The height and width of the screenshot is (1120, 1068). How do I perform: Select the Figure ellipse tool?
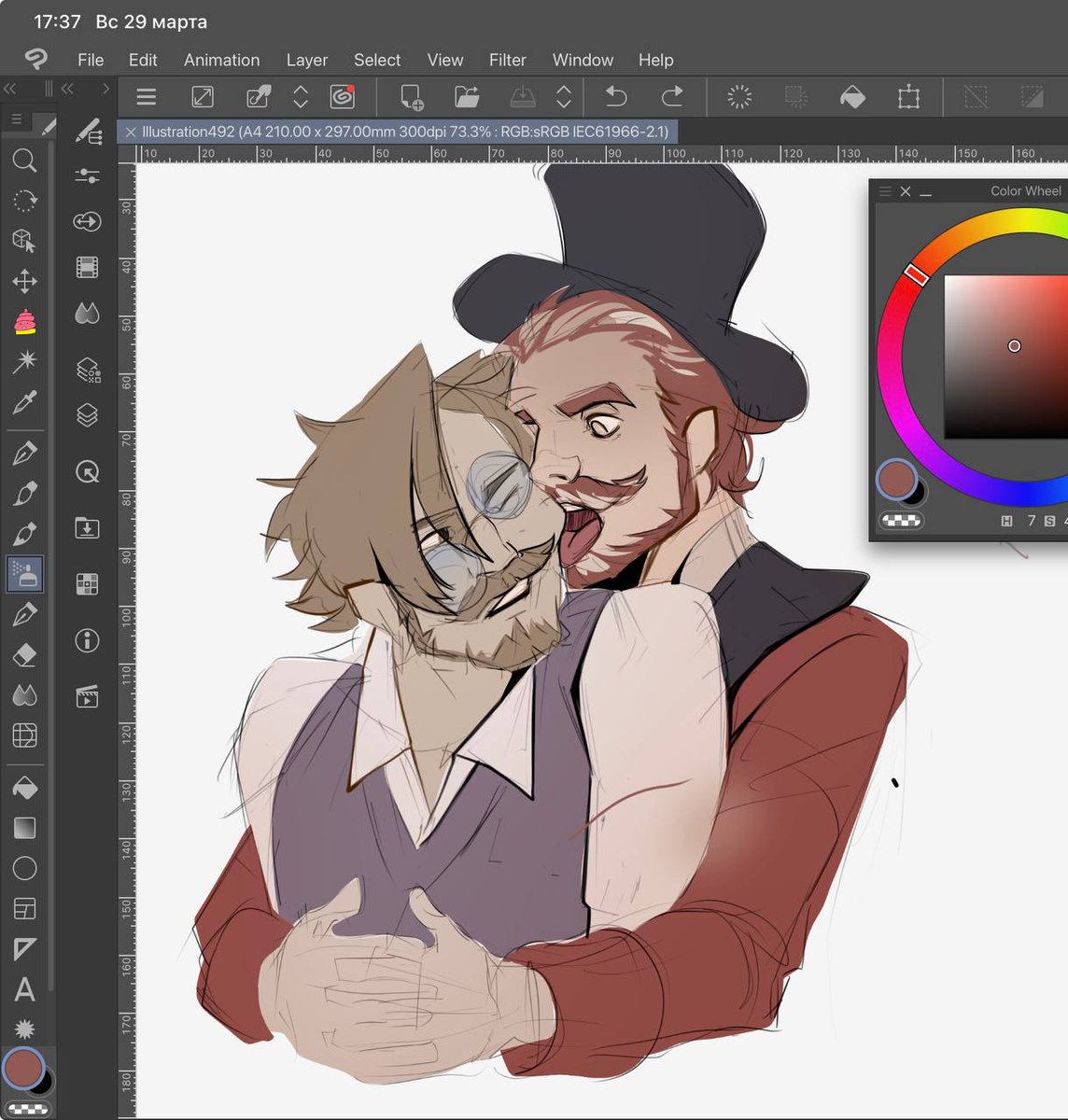coord(24,868)
